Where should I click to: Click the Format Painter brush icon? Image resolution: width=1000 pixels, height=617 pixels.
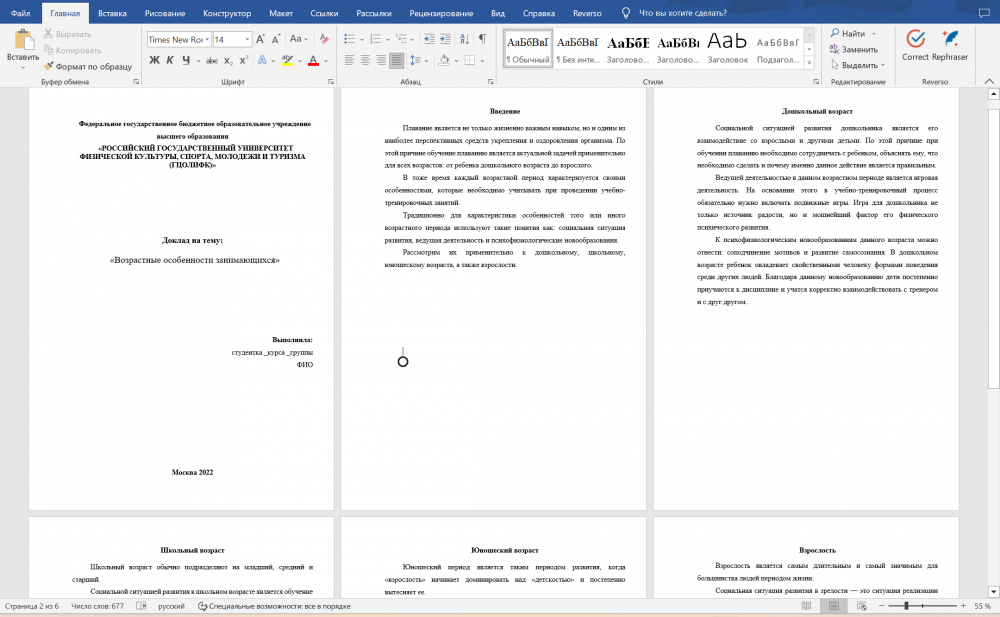pos(48,66)
